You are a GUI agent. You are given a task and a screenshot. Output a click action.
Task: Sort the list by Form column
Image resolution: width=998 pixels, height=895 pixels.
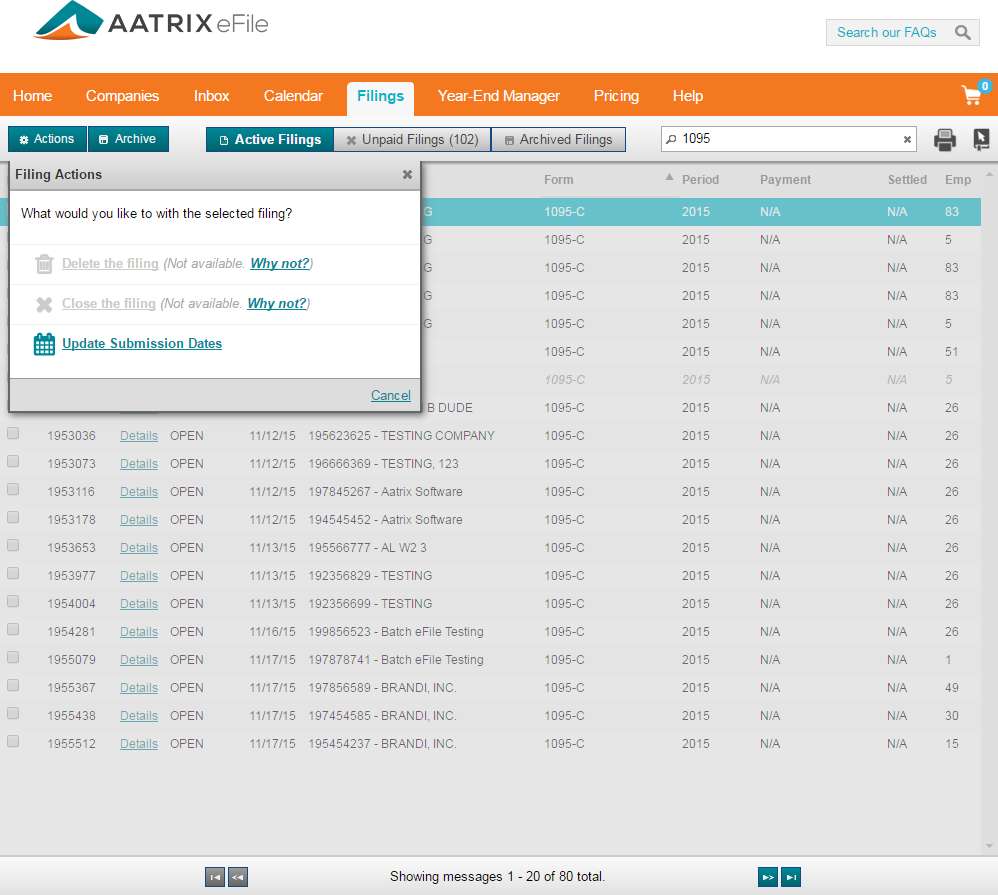tap(559, 180)
